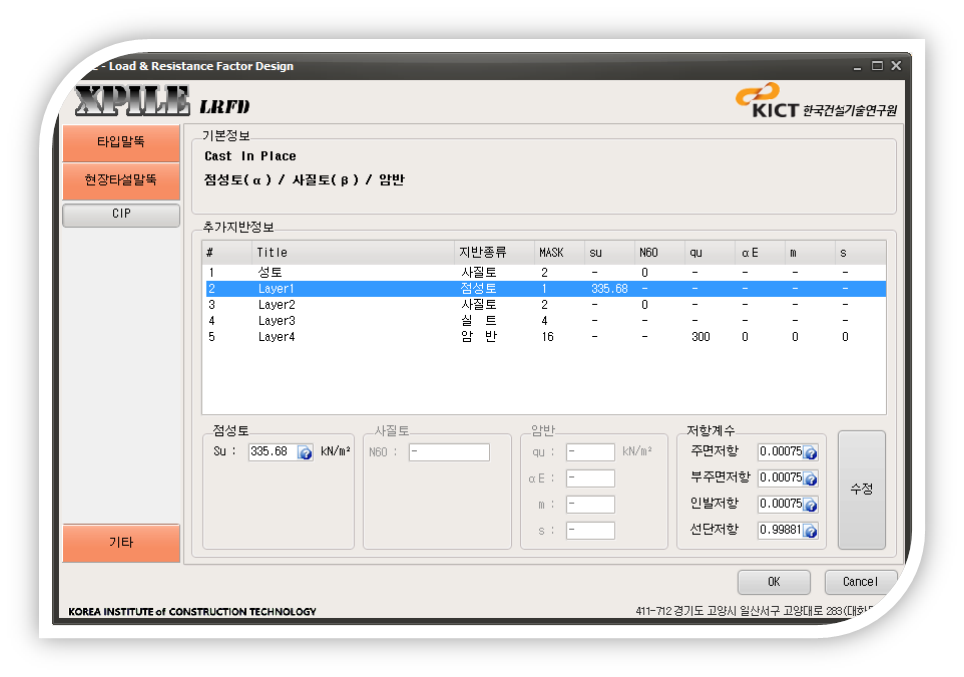Screen dimensions: 964x677
Task: Select the 성토 row in the table
Action: (x=545, y=272)
